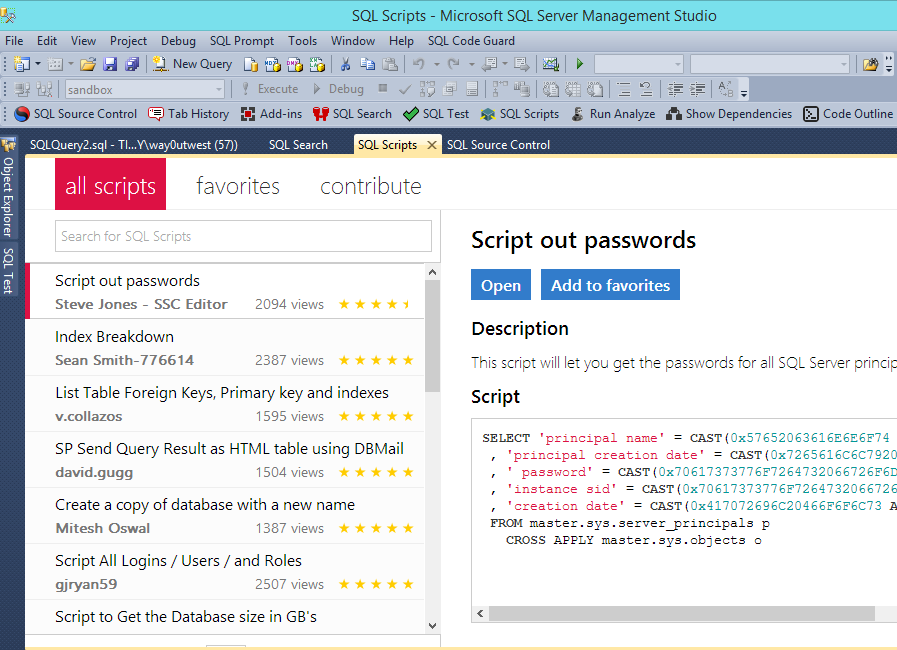Viewport: 897px width, 650px height.
Task: Click the Search for SQL Scripts field
Action: (x=243, y=236)
